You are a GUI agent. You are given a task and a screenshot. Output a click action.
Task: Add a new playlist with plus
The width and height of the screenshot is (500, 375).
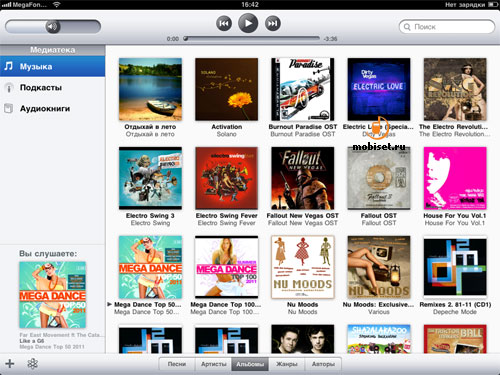click(x=10, y=363)
